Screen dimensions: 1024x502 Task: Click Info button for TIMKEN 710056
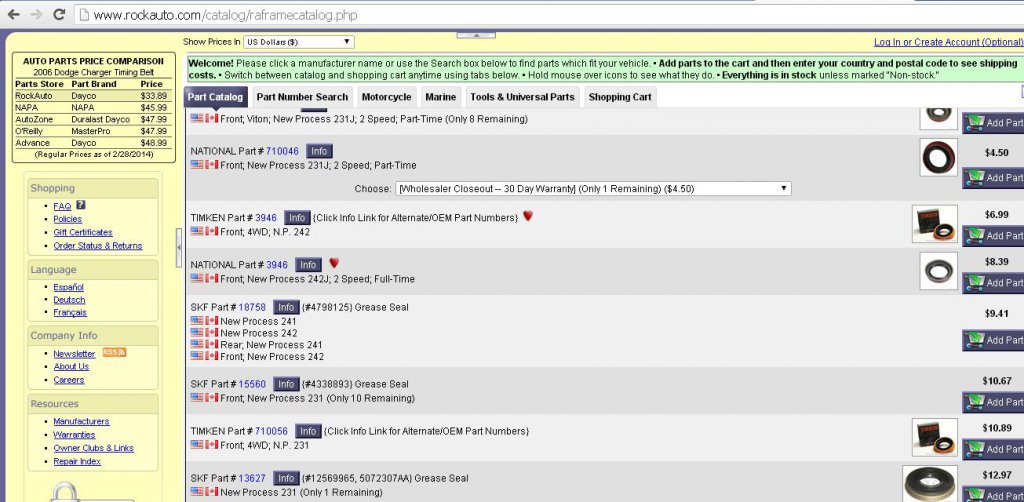pyautogui.click(x=308, y=431)
